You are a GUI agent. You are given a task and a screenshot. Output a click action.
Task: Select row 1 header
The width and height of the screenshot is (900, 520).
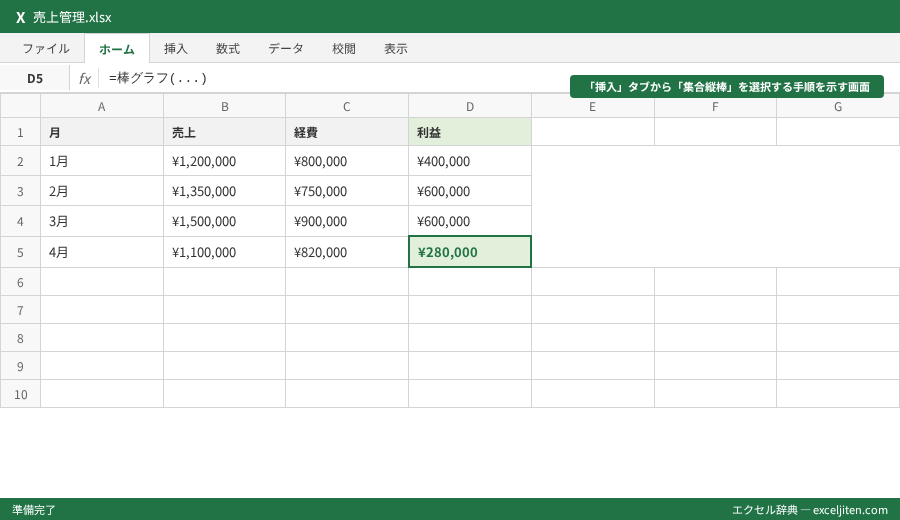(20, 132)
